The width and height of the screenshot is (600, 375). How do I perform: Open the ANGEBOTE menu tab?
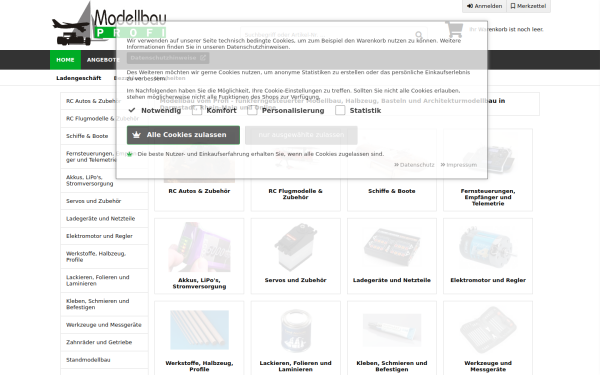click(x=103, y=60)
